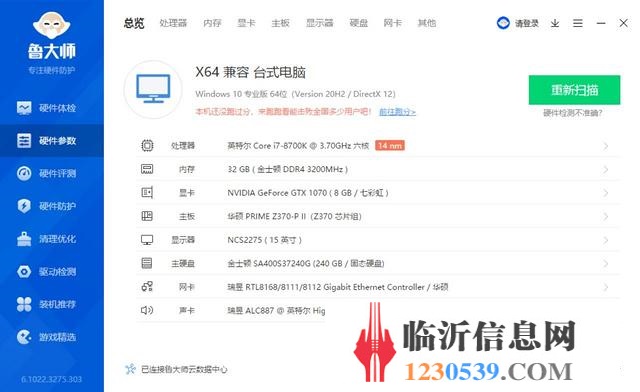The image size is (640, 392).
Task: Switch to the 硬盘 tab
Action: 359,23
